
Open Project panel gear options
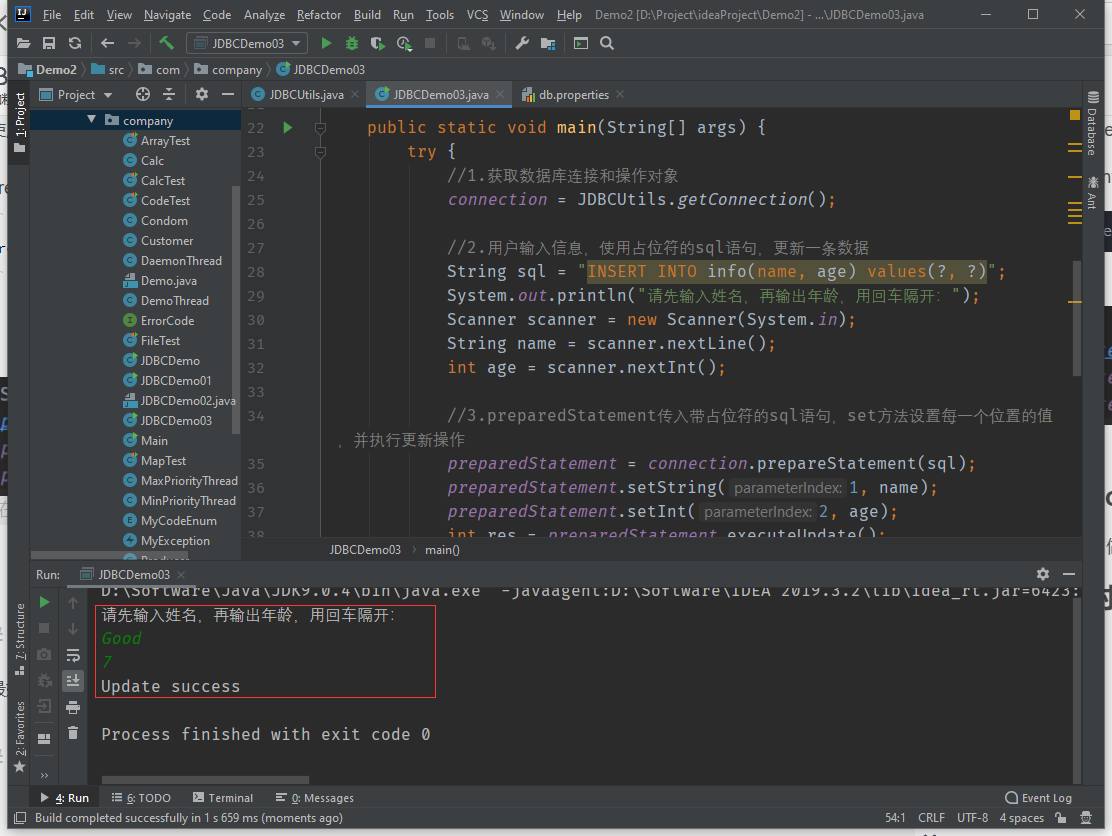click(202, 94)
